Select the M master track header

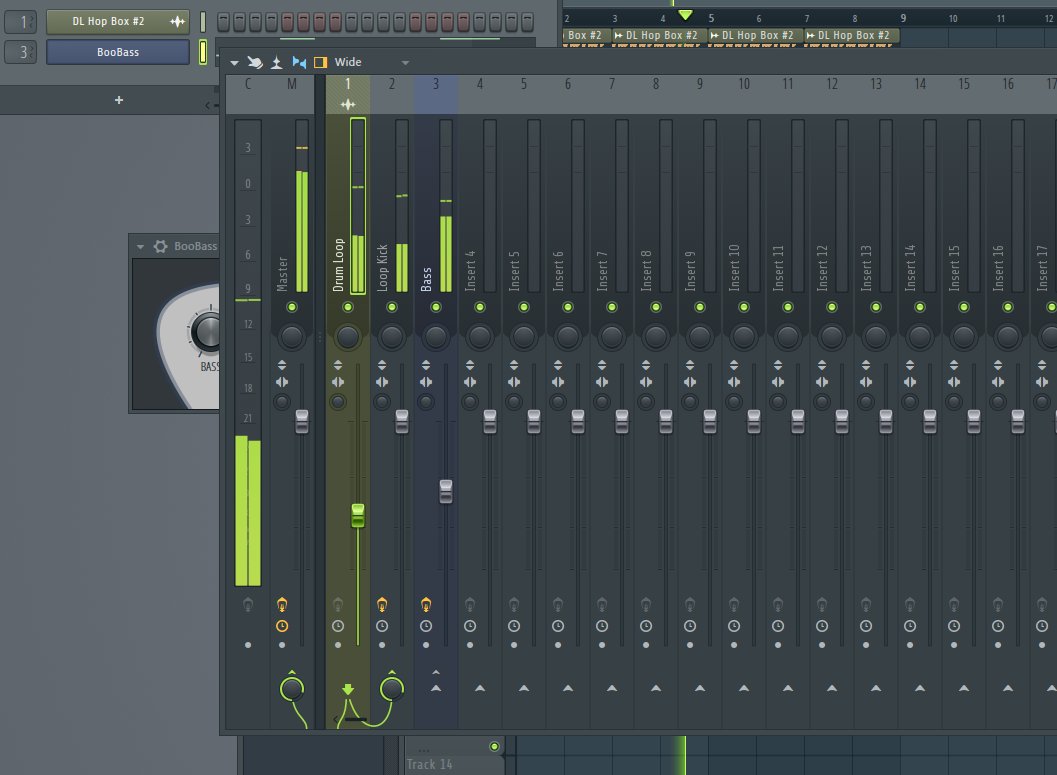[x=292, y=94]
